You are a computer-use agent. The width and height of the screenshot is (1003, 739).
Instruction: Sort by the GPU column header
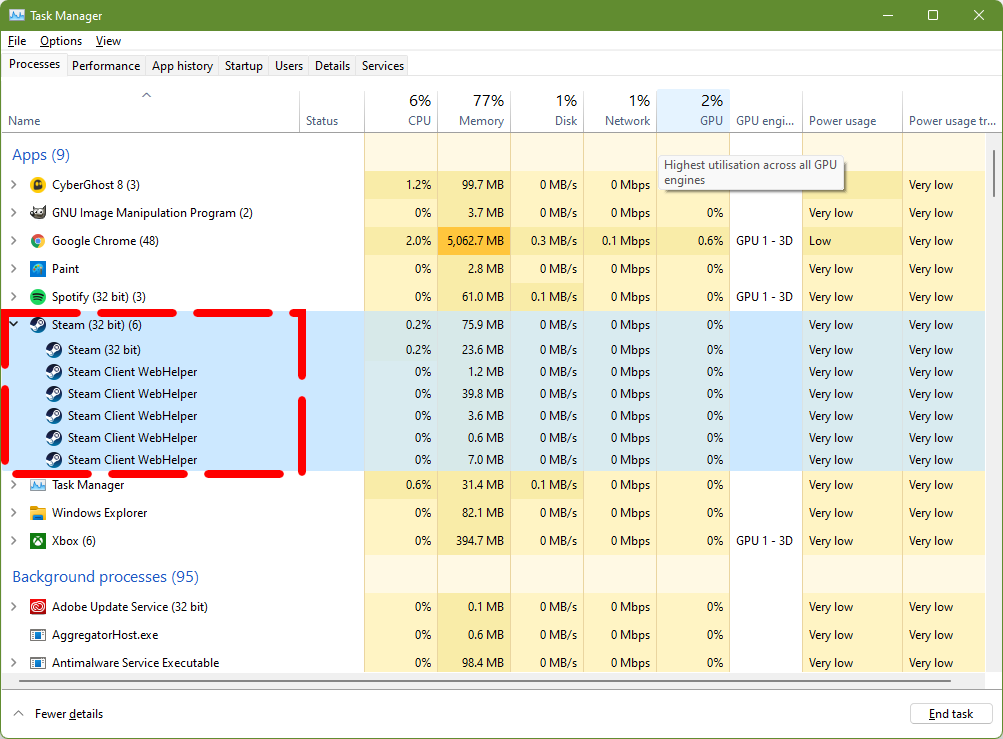coord(693,111)
